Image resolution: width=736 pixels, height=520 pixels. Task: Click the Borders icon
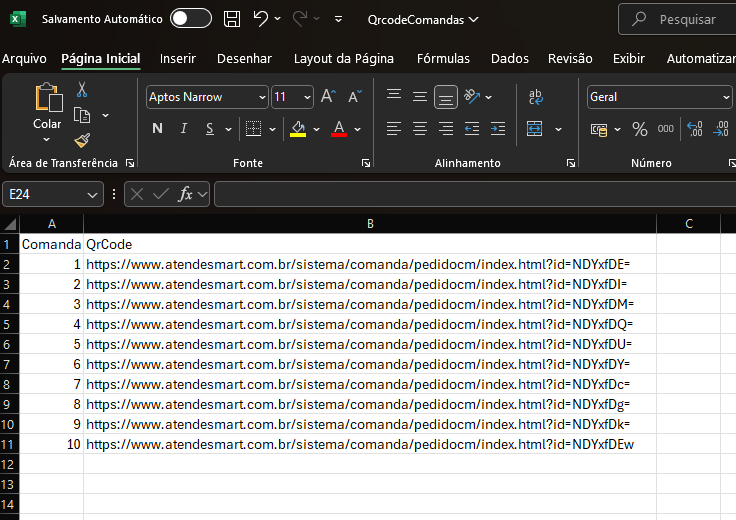point(253,129)
